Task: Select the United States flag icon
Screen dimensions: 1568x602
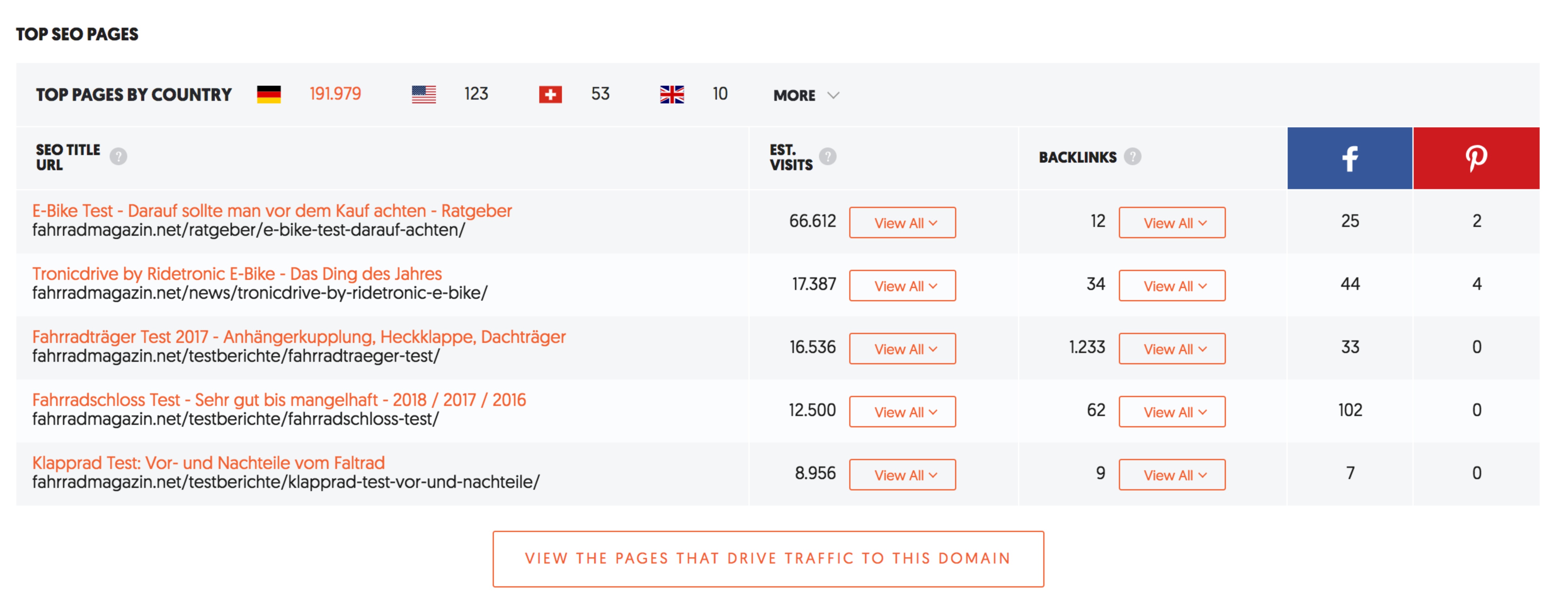Action: coord(424,95)
